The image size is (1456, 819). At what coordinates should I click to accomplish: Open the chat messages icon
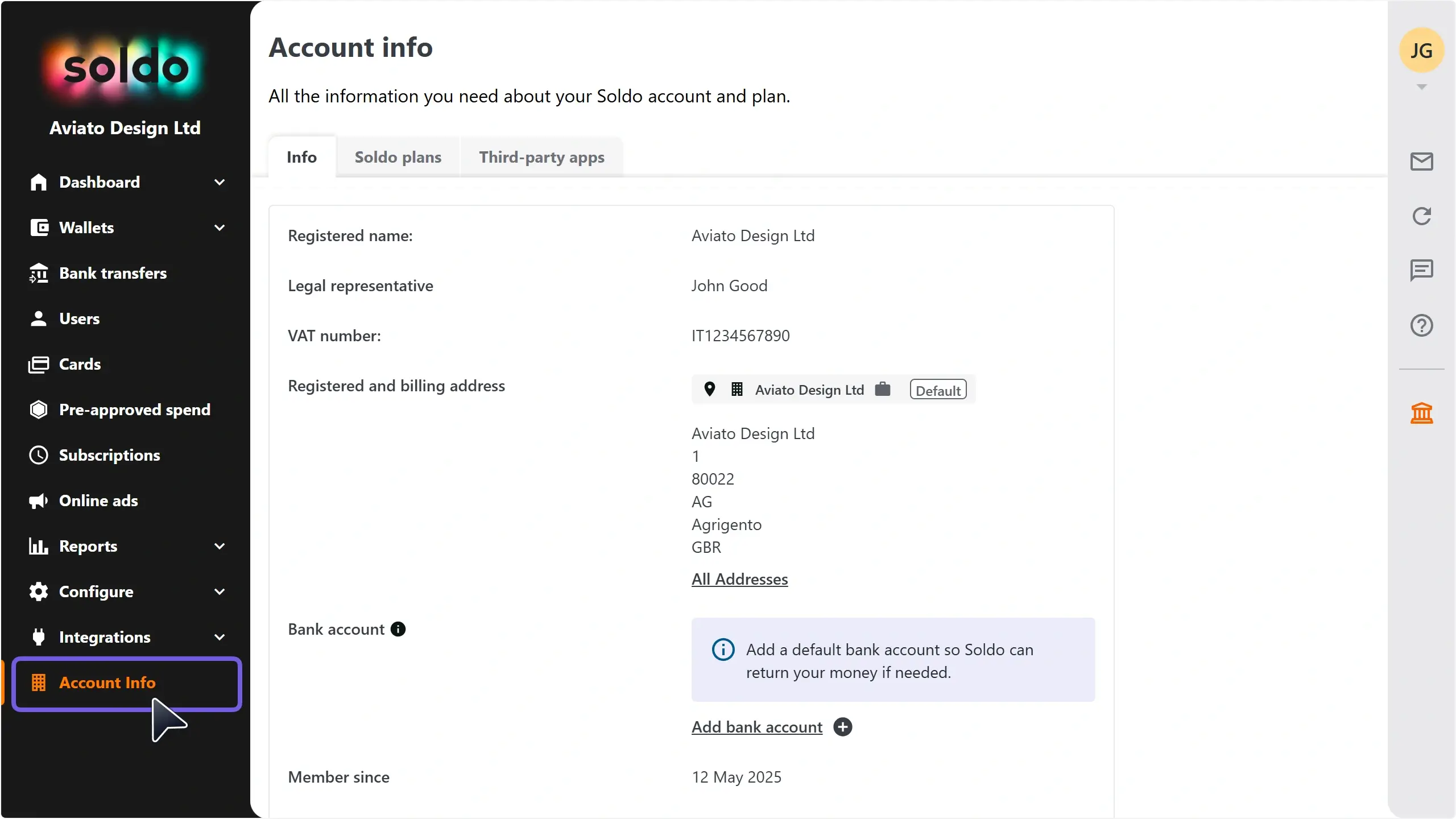click(x=1421, y=270)
